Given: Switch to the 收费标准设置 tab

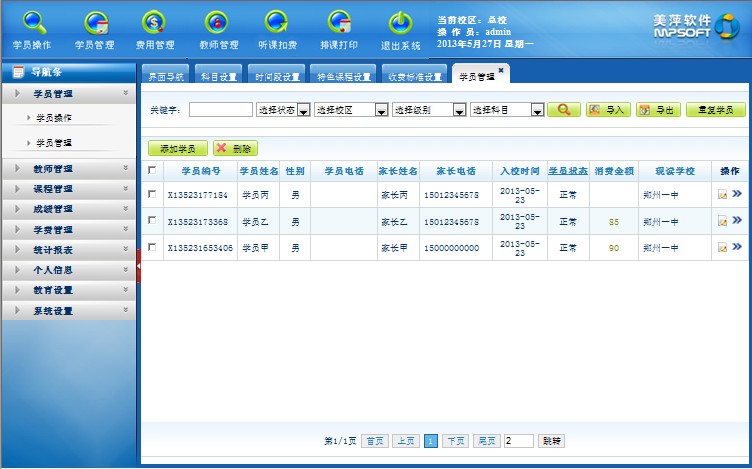Looking at the screenshot, I should 414,76.
